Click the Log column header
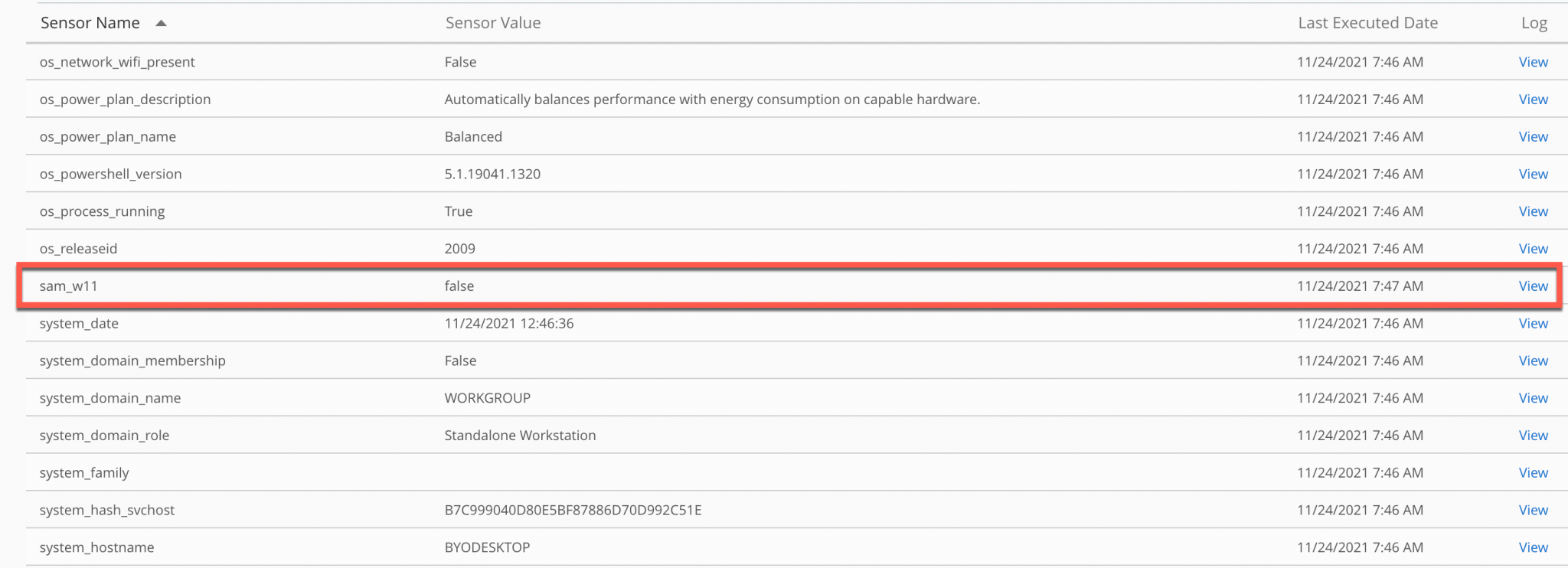The height and width of the screenshot is (568, 1568). pyautogui.click(x=1534, y=23)
